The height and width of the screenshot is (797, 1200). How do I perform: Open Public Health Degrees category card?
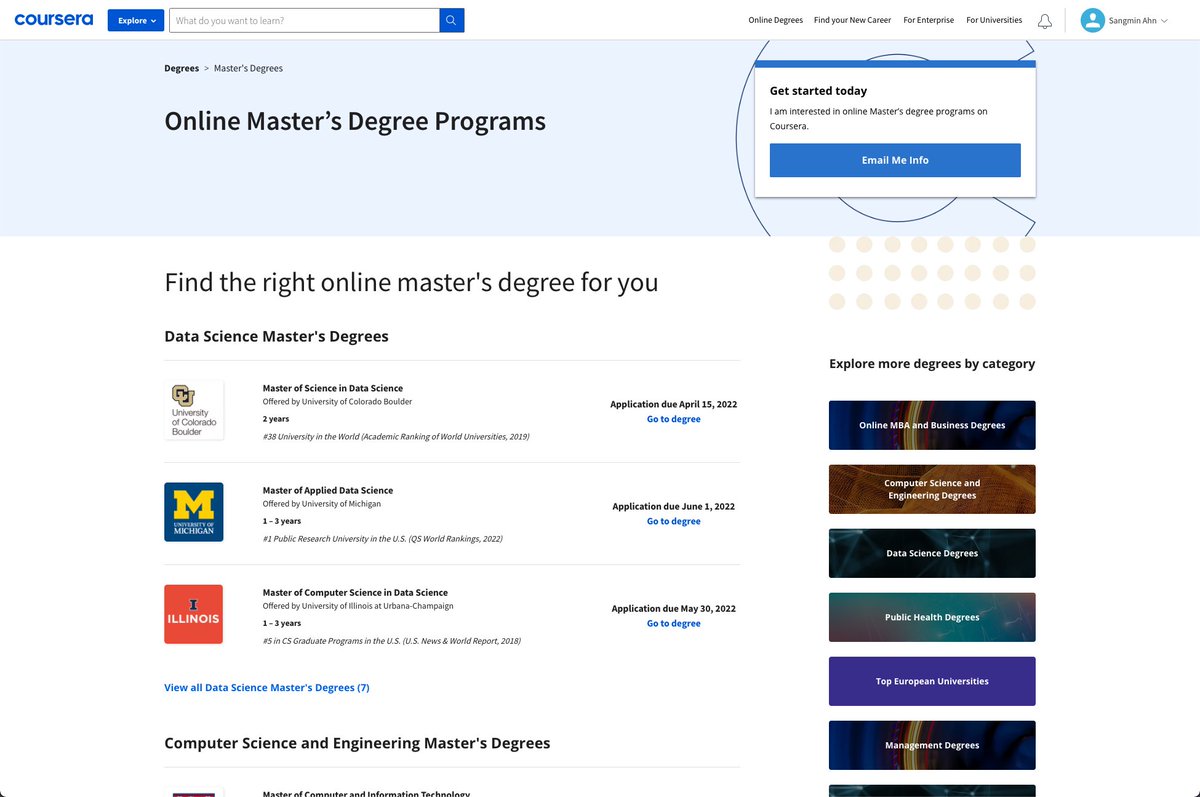[932, 617]
